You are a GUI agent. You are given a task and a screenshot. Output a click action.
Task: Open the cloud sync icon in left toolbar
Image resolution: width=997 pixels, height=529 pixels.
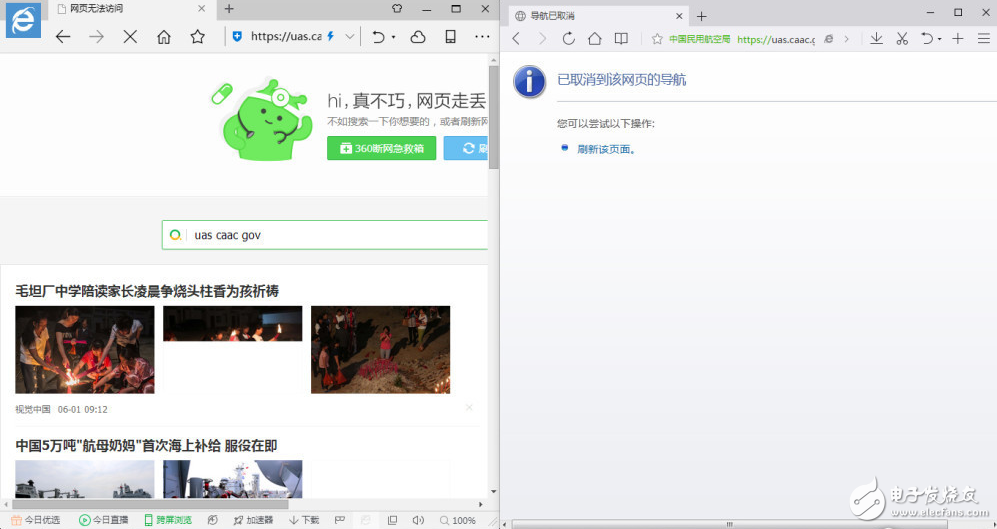(418, 37)
